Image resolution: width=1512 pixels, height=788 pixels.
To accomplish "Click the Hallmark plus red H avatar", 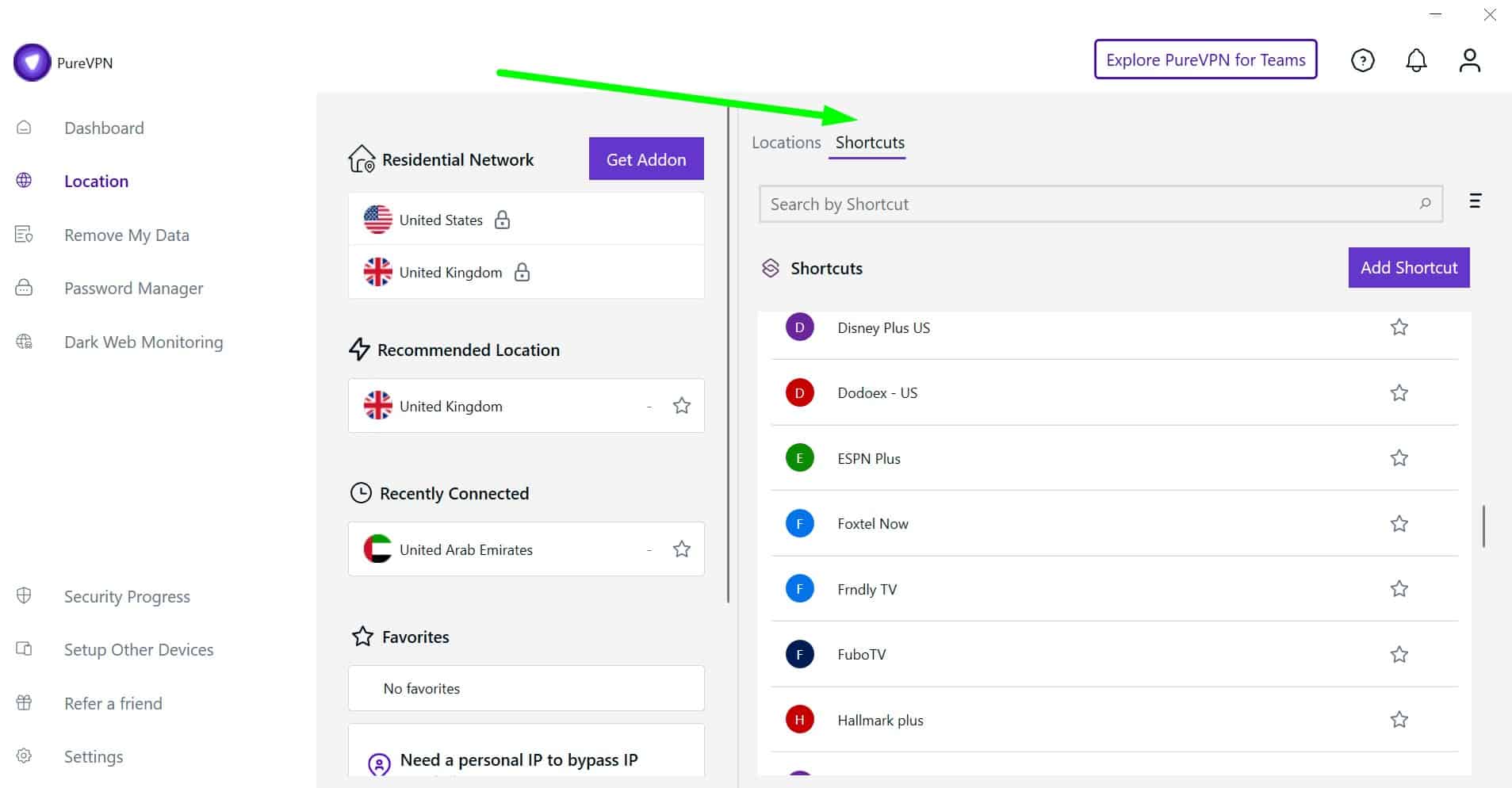I will click(799, 720).
